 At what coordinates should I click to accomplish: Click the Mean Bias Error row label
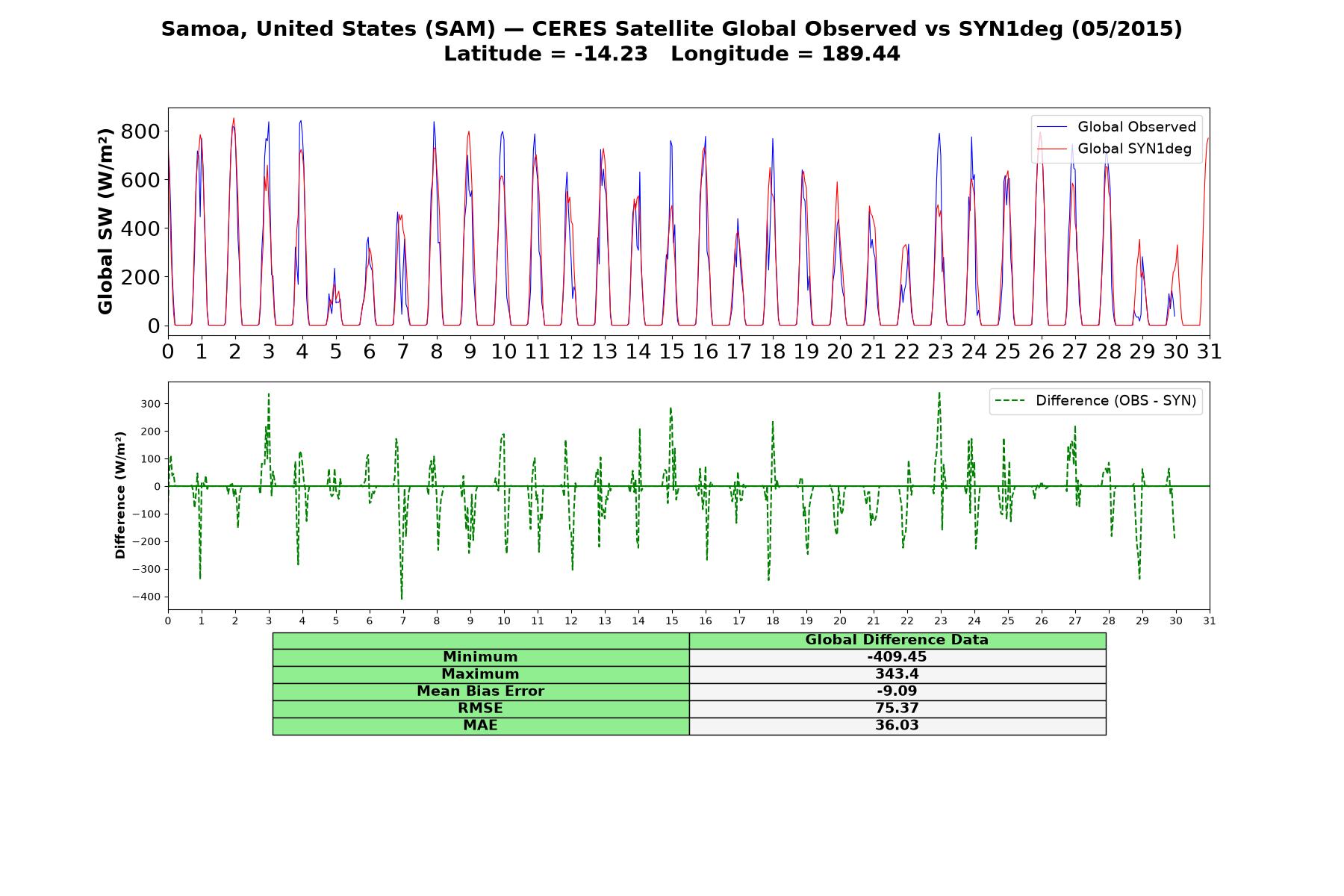481,691
